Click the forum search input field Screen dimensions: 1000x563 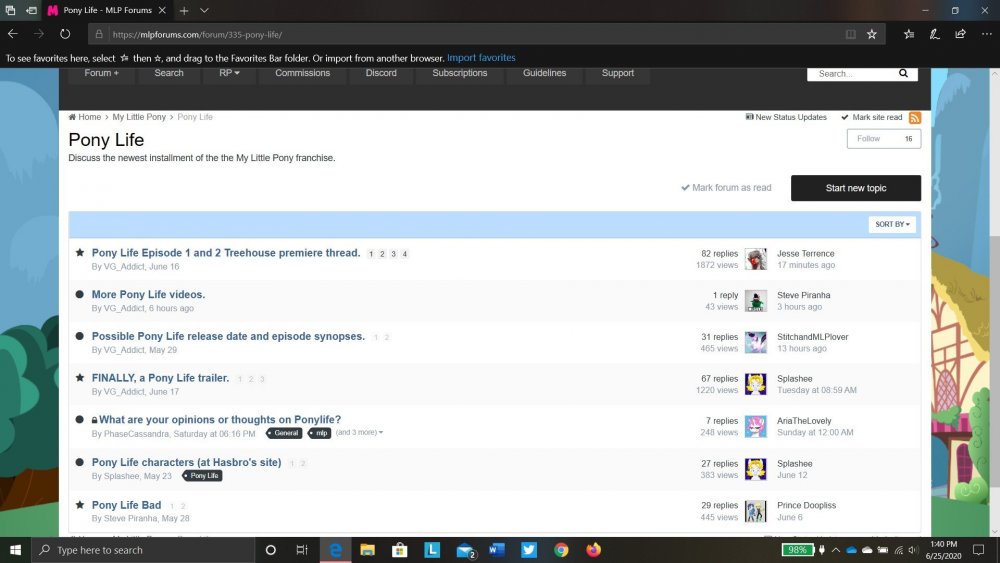coord(852,73)
